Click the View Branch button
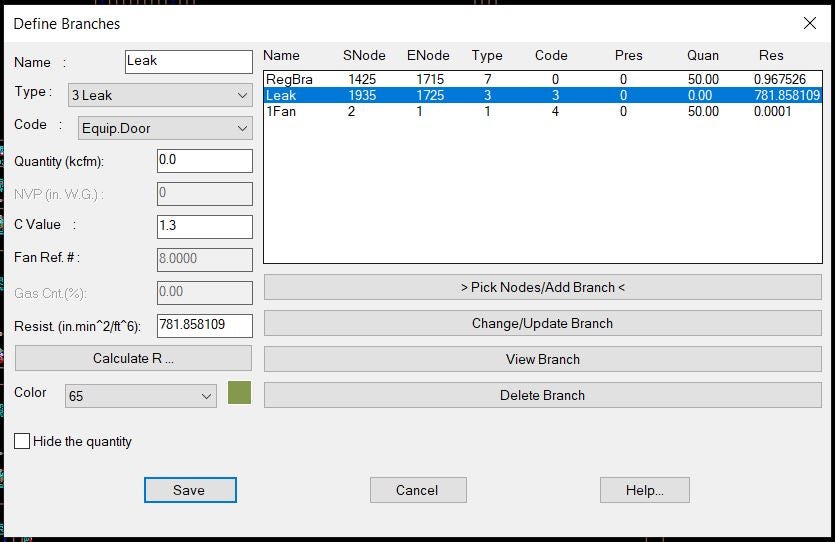The width and height of the screenshot is (835, 542). [543, 359]
